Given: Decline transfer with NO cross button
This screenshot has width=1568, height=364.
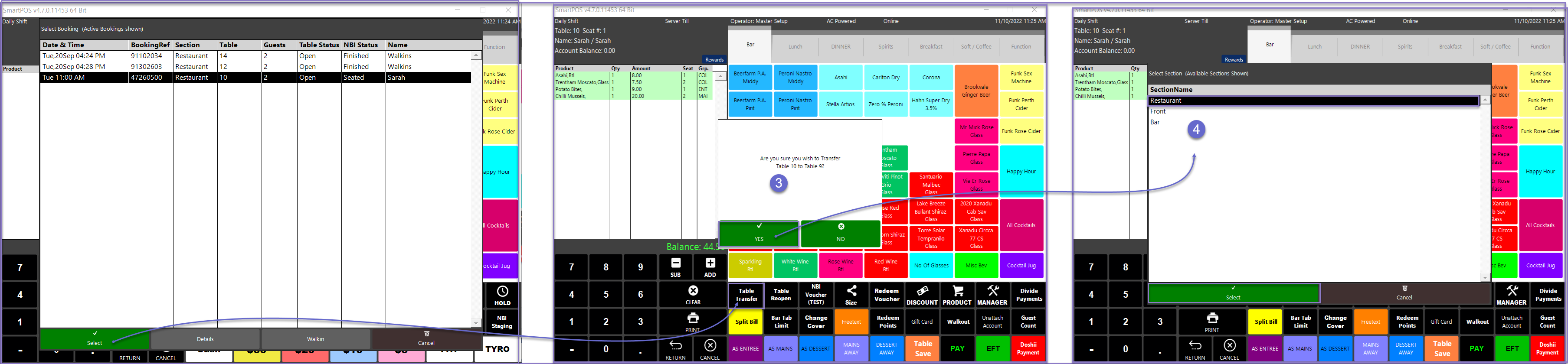Looking at the screenshot, I should pyautogui.click(x=841, y=233).
